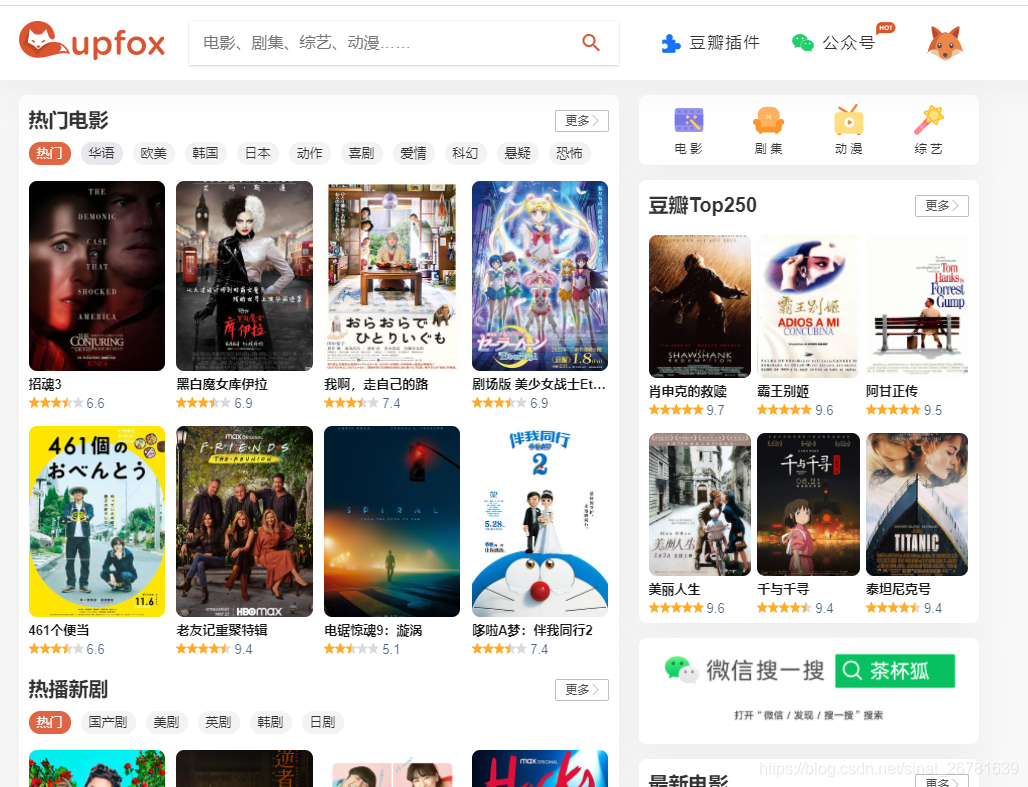
Task: Click the 黑白魔女库伊拉 title text
Action: pyautogui.click(x=222, y=384)
